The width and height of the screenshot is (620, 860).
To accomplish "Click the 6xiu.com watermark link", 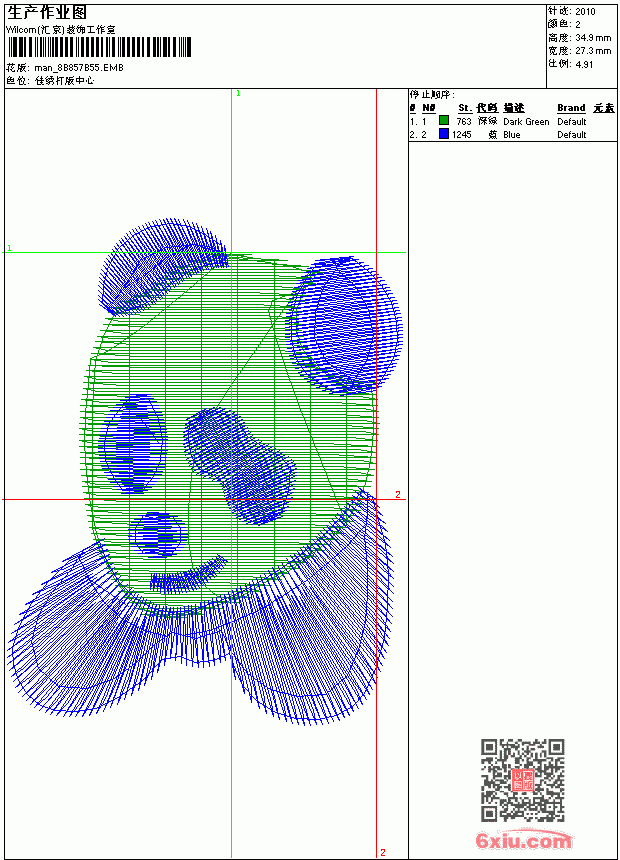I will [x=523, y=840].
